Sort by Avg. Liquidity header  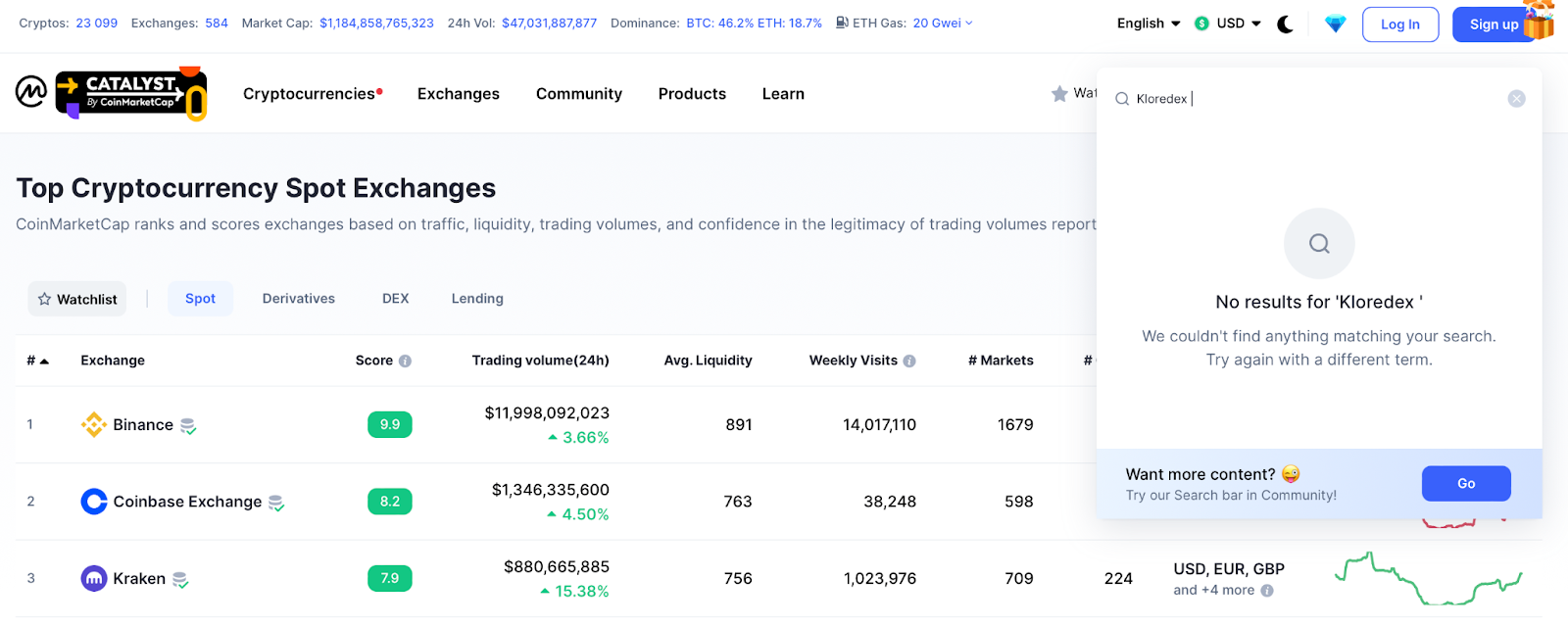[709, 361]
